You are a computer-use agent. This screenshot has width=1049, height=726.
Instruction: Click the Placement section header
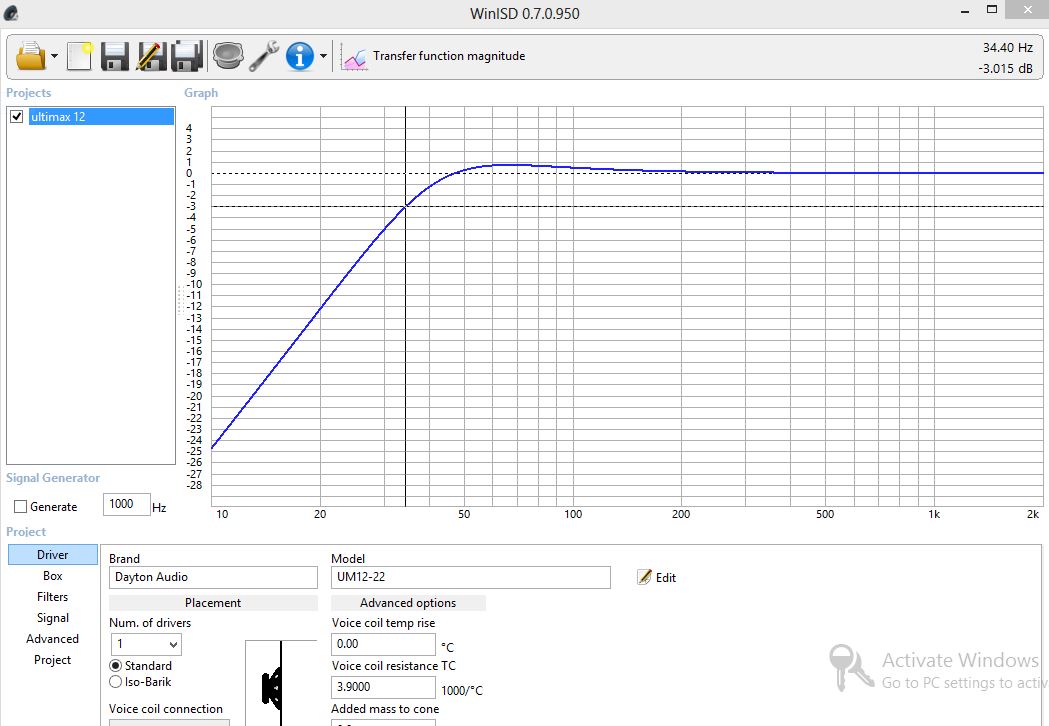tap(213, 603)
